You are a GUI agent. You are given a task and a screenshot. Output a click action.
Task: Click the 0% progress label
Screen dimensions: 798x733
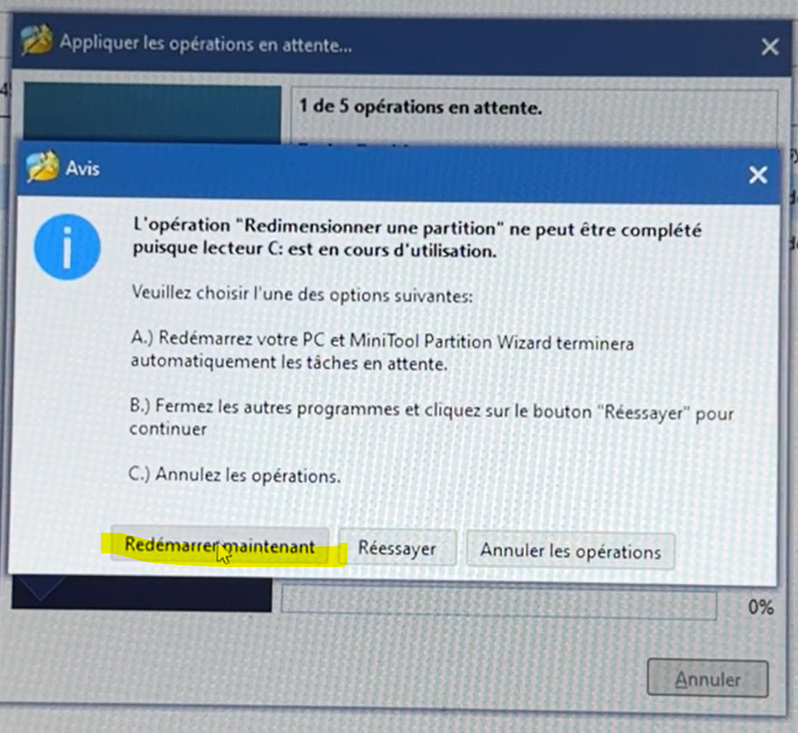coord(760,607)
